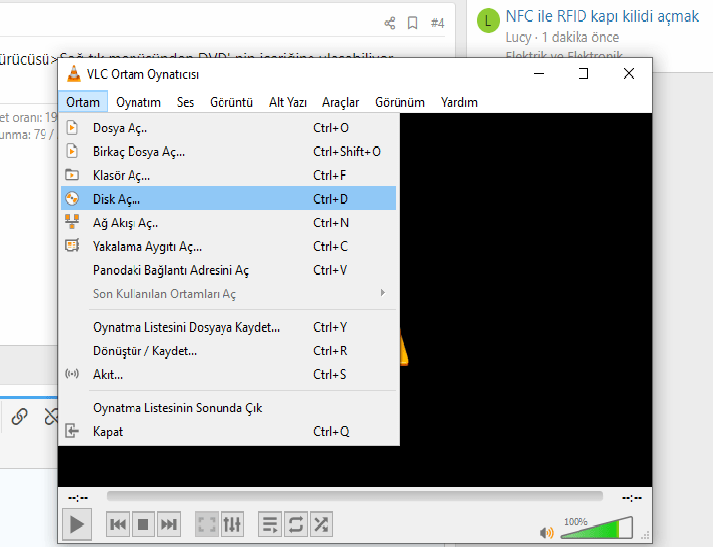This screenshot has height=547, width=713.
Task: Close the VLC window
Action: (x=629, y=73)
